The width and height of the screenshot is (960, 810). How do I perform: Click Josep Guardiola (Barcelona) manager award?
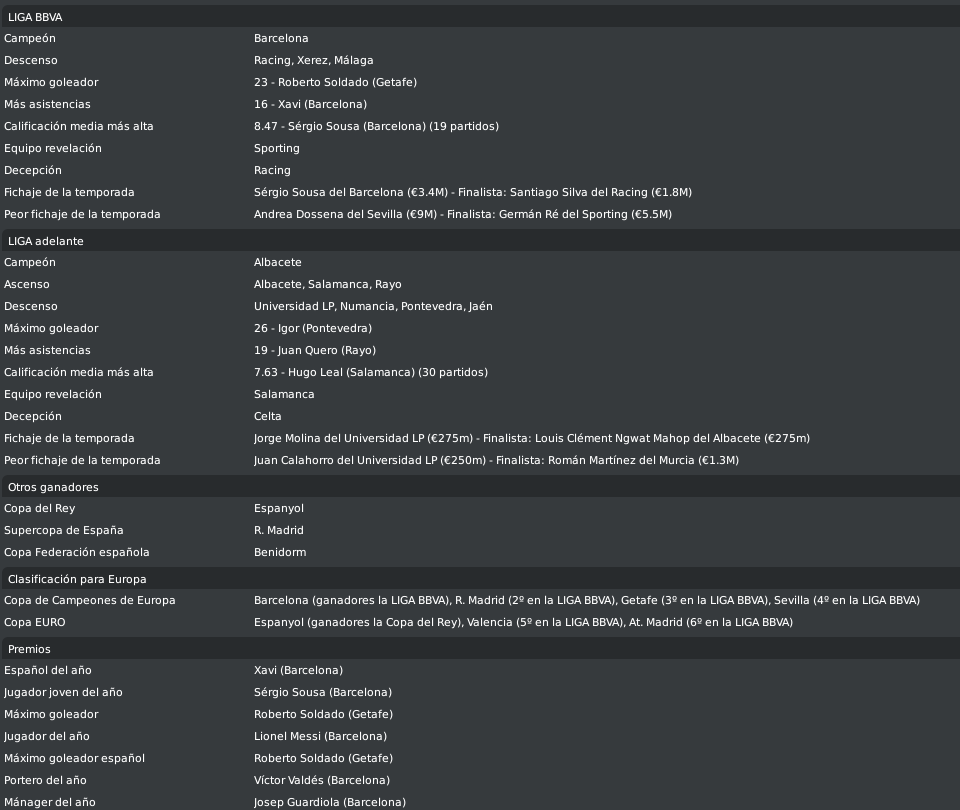[x=330, y=802]
